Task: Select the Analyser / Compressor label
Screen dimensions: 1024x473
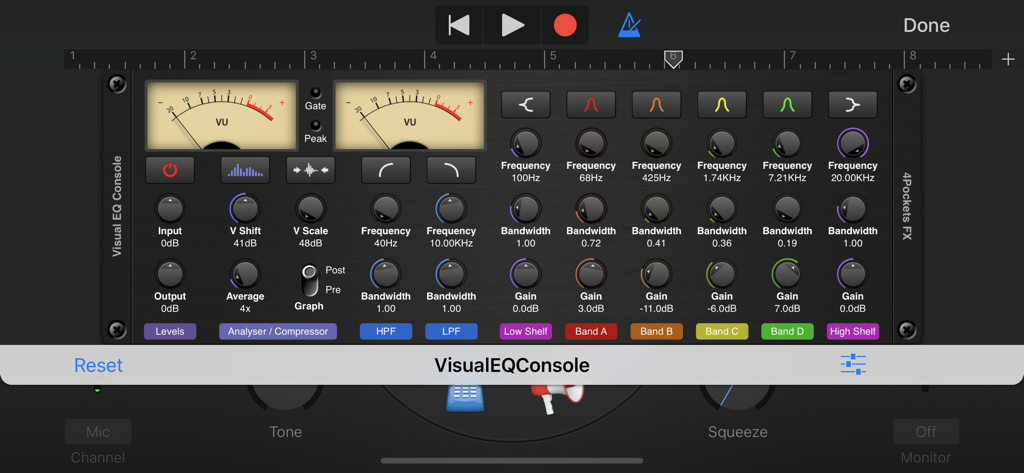Action: (278, 331)
